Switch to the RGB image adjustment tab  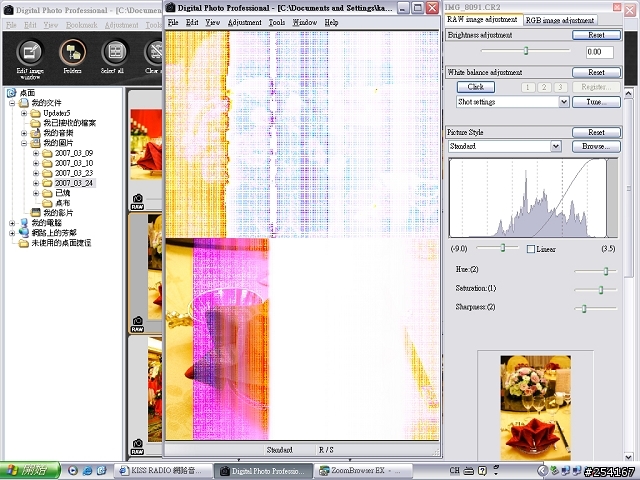click(x=559, y=20)
